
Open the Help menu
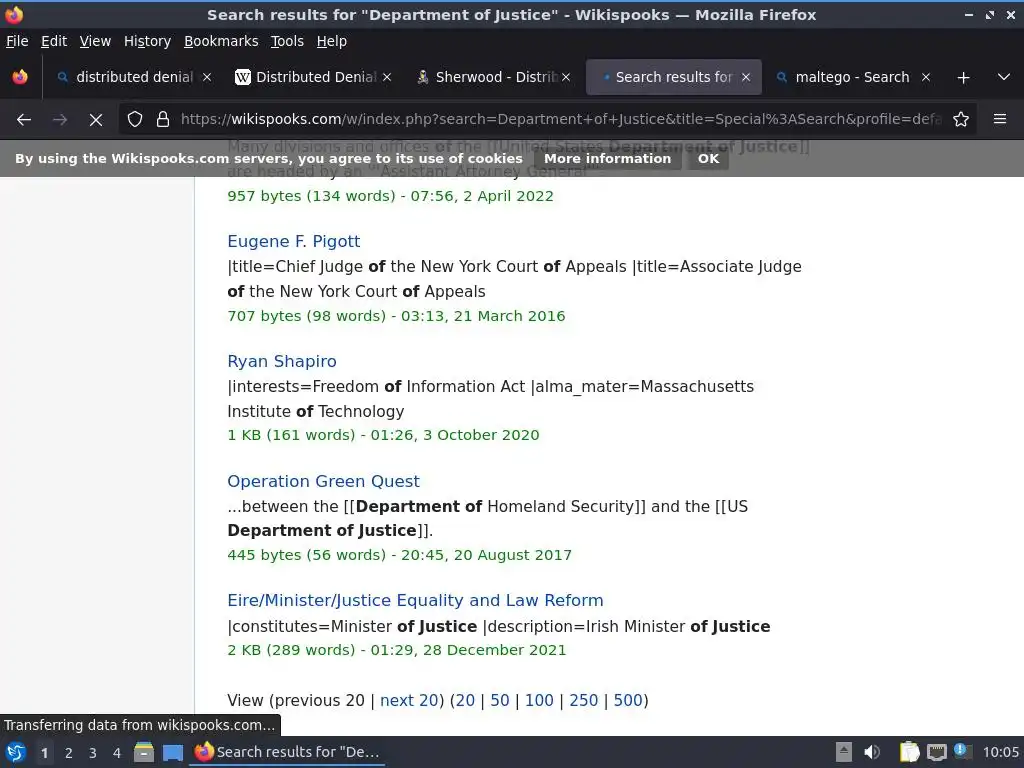(x=331, y=41)
